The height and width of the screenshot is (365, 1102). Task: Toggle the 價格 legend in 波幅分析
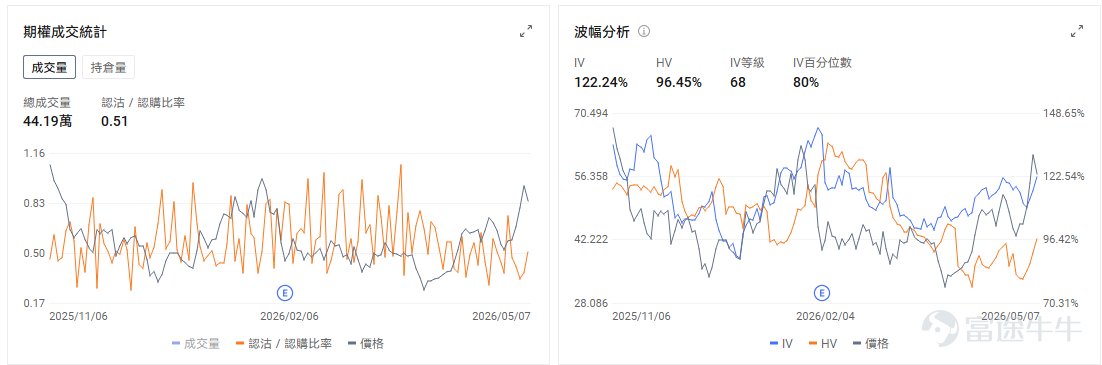click(x=871, y=343)
